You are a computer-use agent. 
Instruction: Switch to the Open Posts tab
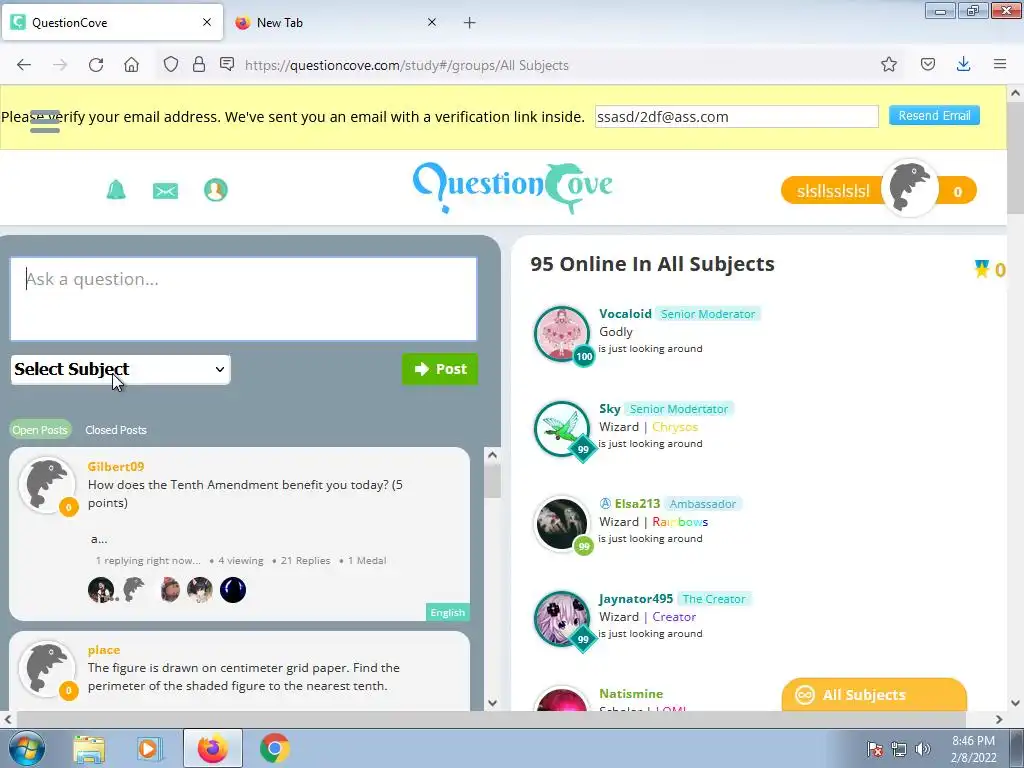40,430
